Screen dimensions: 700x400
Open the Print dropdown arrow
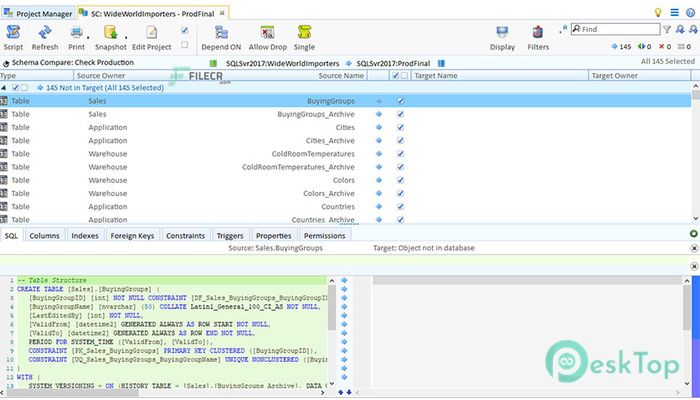(x=88, y=38)
